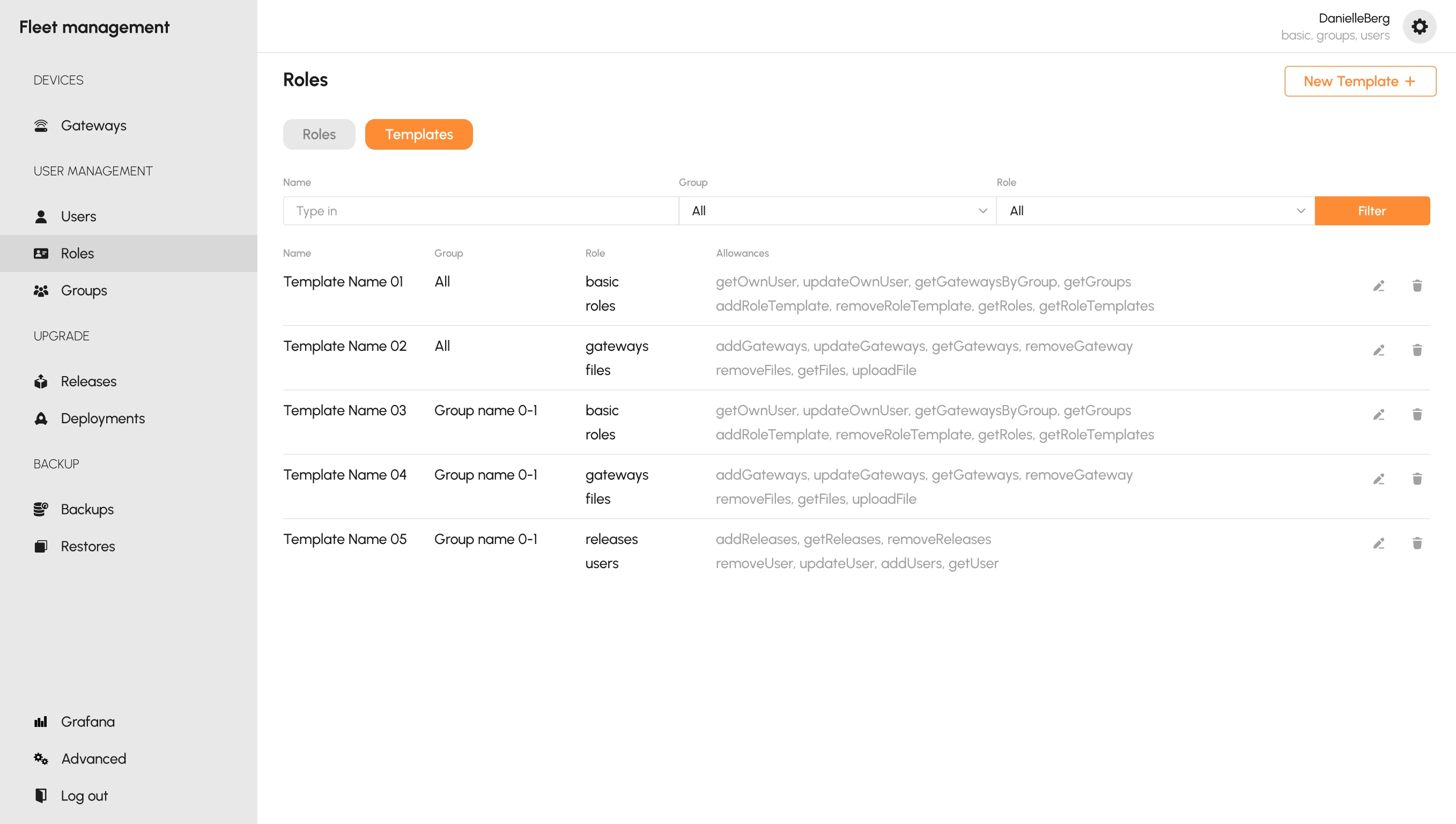Click the releases role in Template 05 row
Screen dimensions: 1456x824
611,540
